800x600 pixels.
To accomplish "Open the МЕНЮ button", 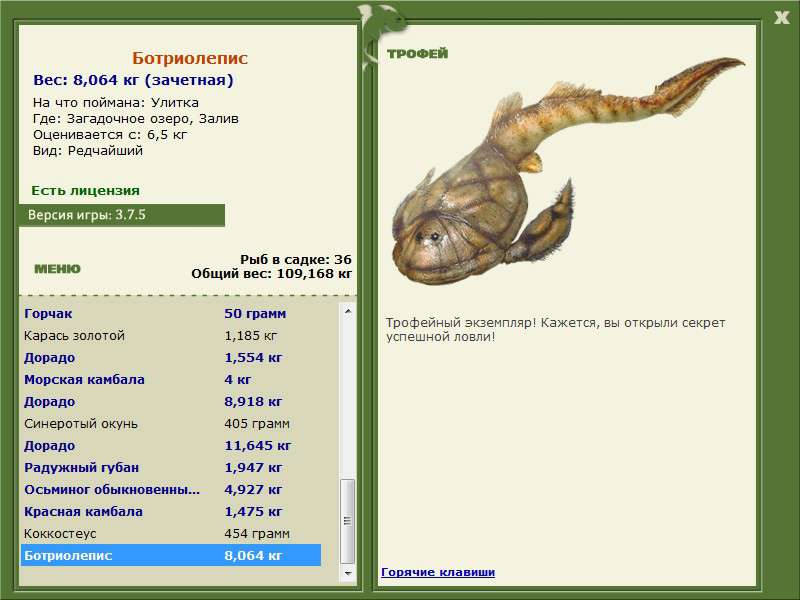I will coord(57,269).
